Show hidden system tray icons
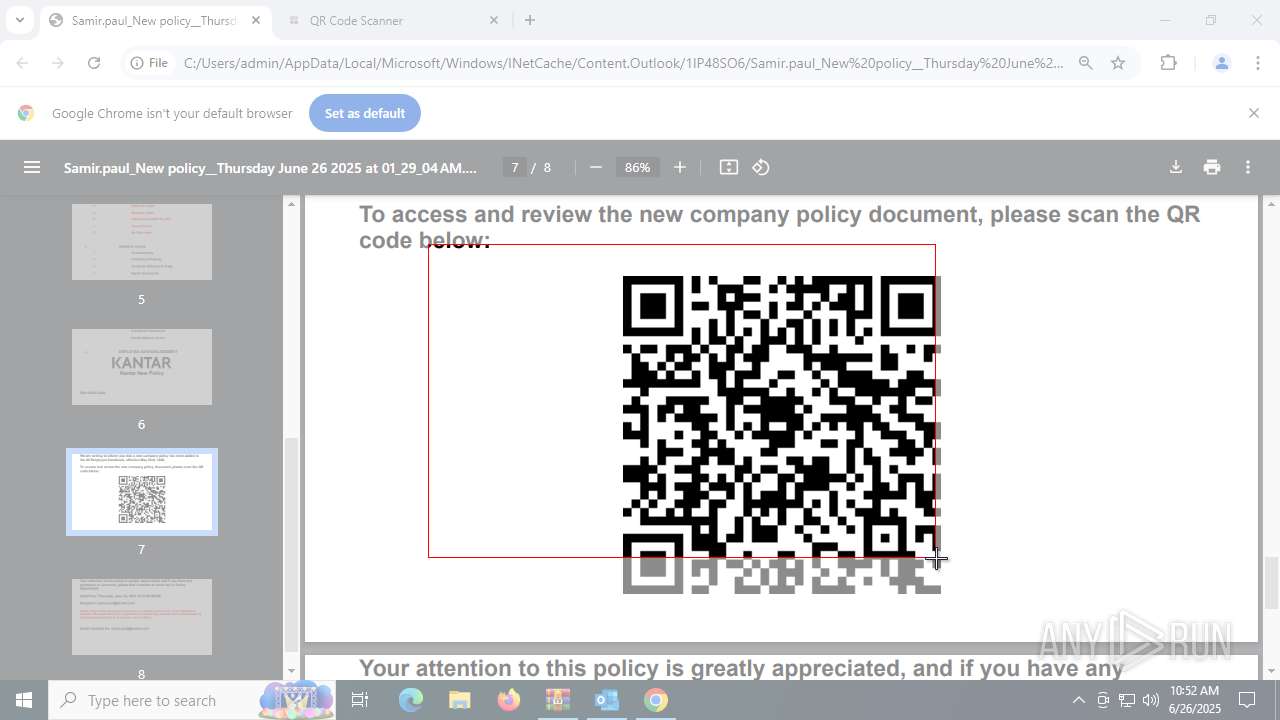 (x=1078, y=700)
